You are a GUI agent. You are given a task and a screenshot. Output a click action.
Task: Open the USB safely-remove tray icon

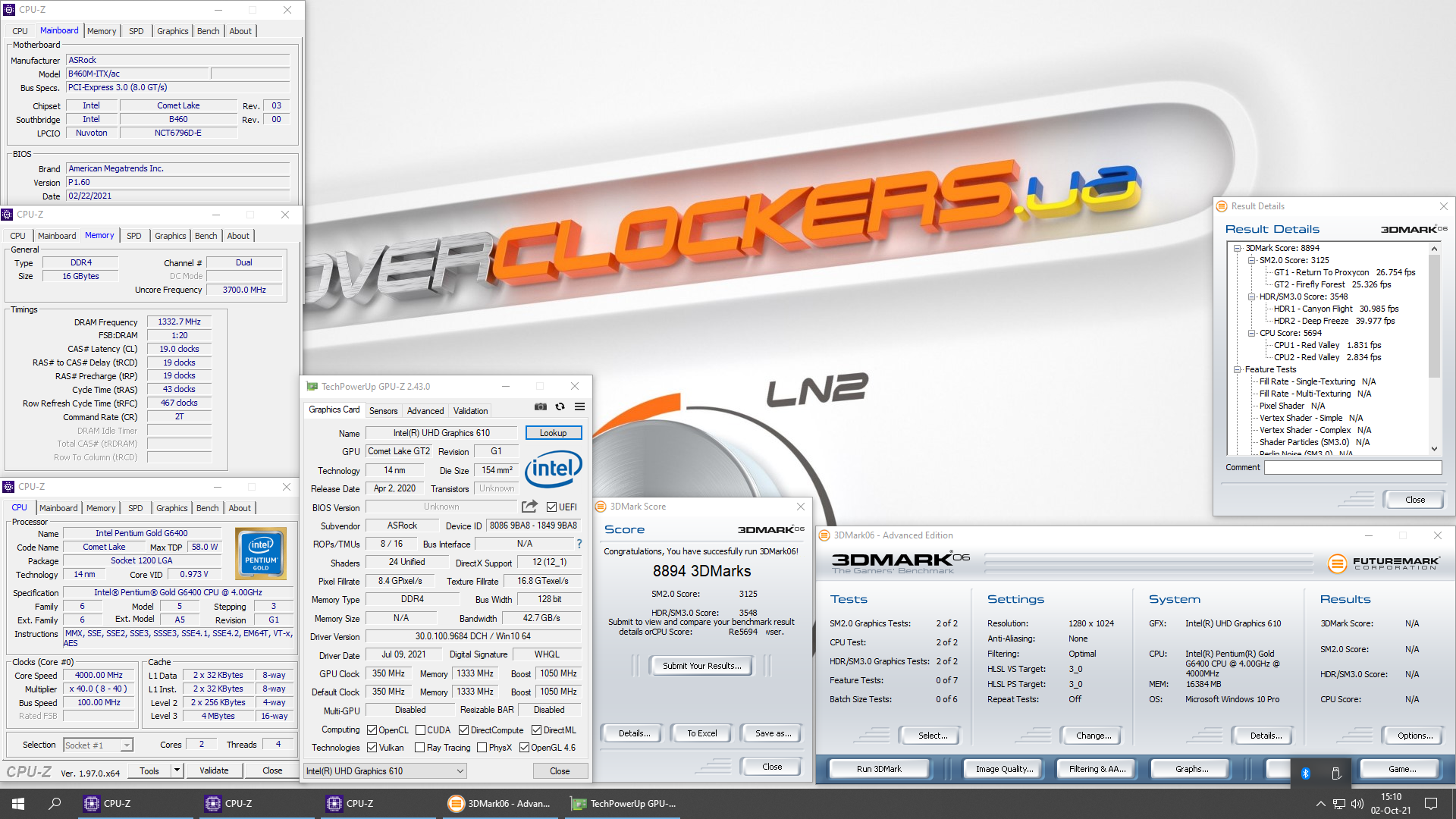point(1336,773)
